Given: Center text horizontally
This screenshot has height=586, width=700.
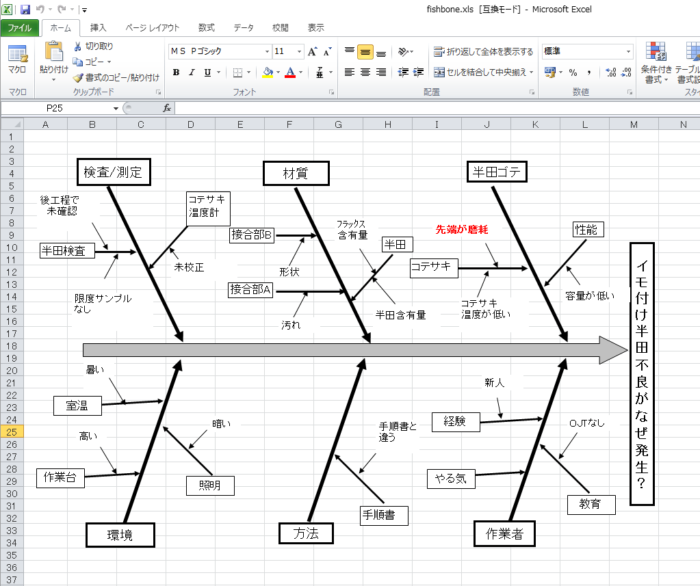Looking at the screenshot, I should pyautogui.click(x=365, y=72).
